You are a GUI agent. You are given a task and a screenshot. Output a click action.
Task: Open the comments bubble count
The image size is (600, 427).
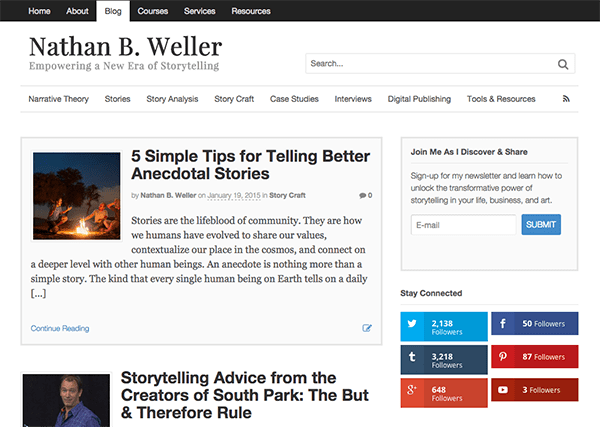pos(365,195)
